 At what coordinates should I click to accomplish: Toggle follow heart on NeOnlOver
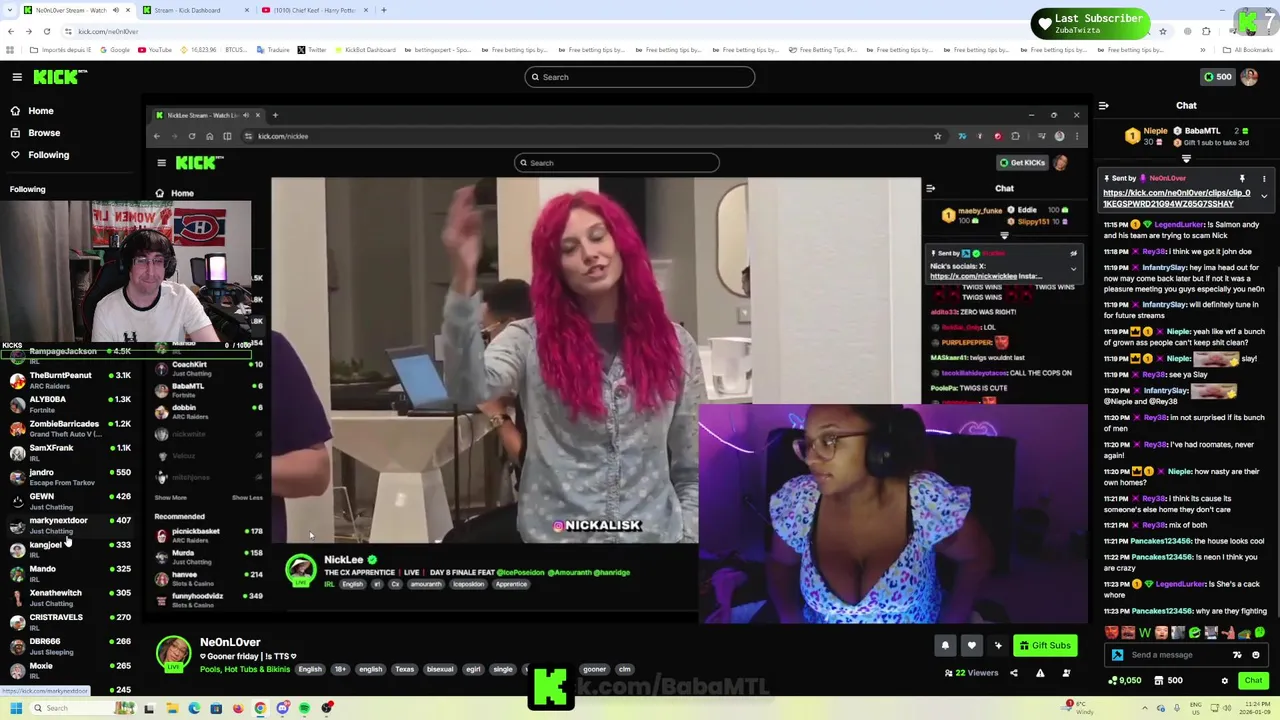click(971, 646)
